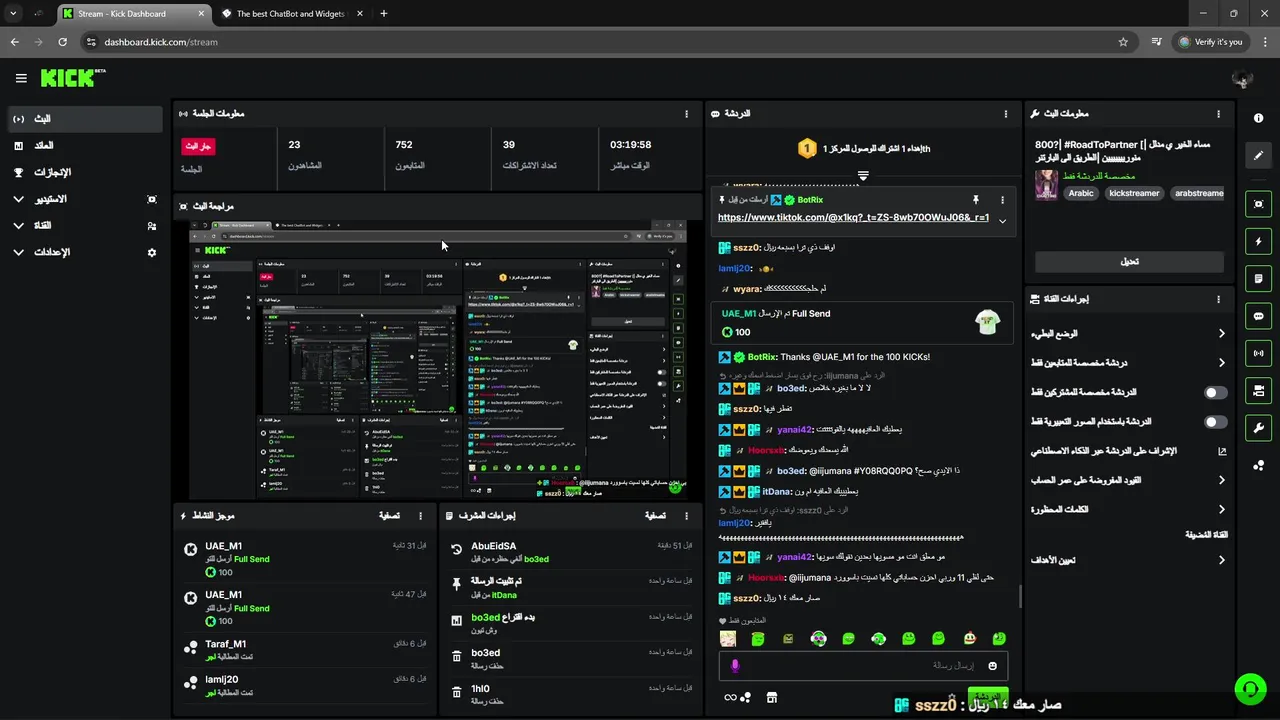Click the Edit button under stream info
This screenshot has width=1280, height=720.
click(1129, 262)
